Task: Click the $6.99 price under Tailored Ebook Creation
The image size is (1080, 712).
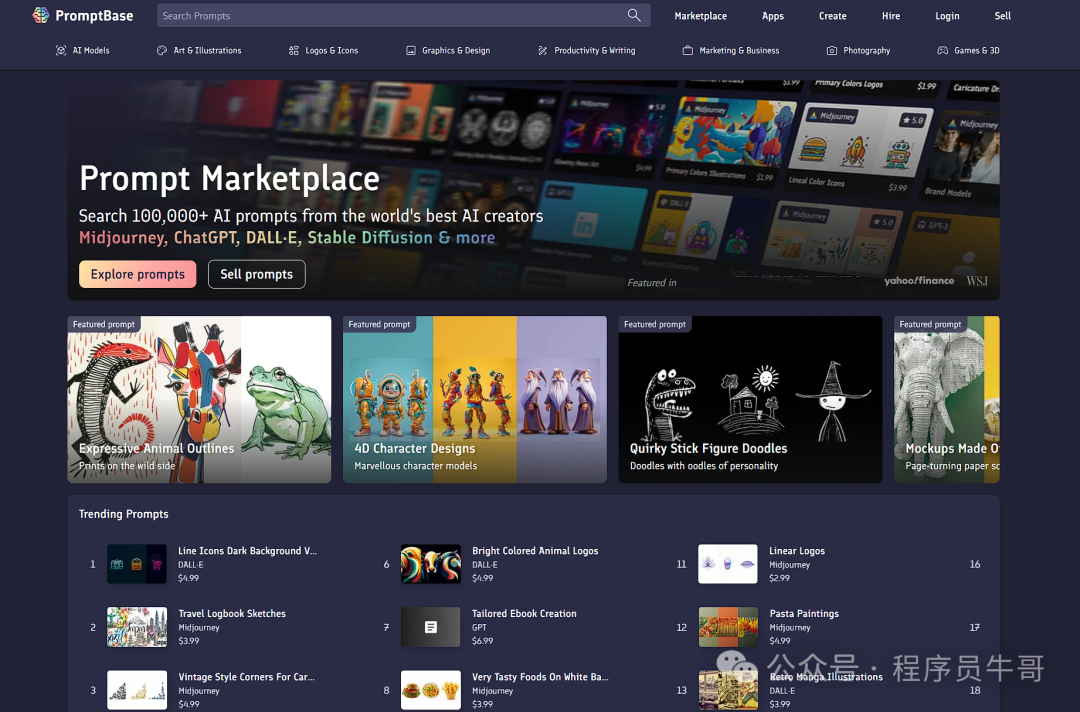Action: point(482,640)
